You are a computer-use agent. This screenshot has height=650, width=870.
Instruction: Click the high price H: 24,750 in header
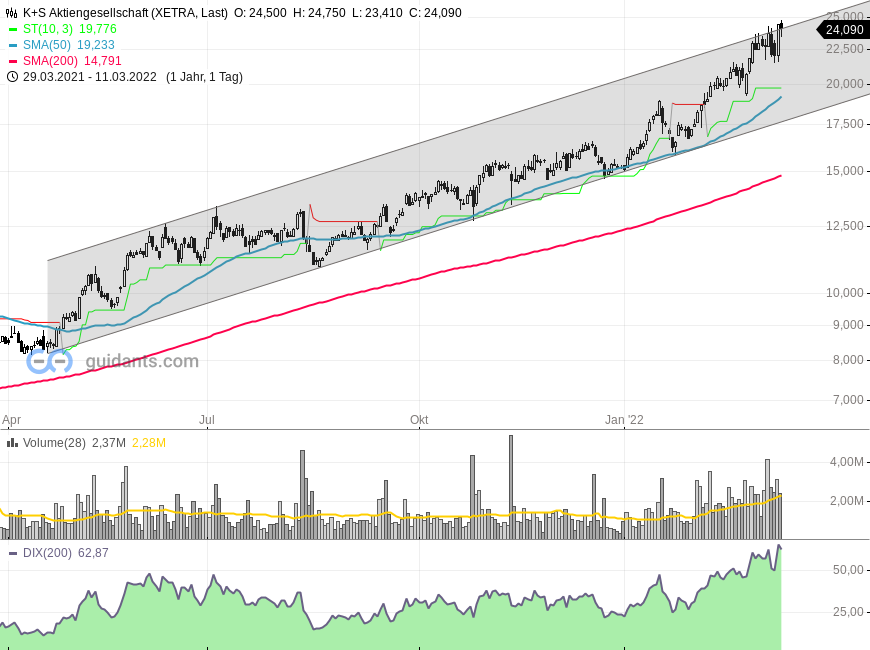coord(319,13)
